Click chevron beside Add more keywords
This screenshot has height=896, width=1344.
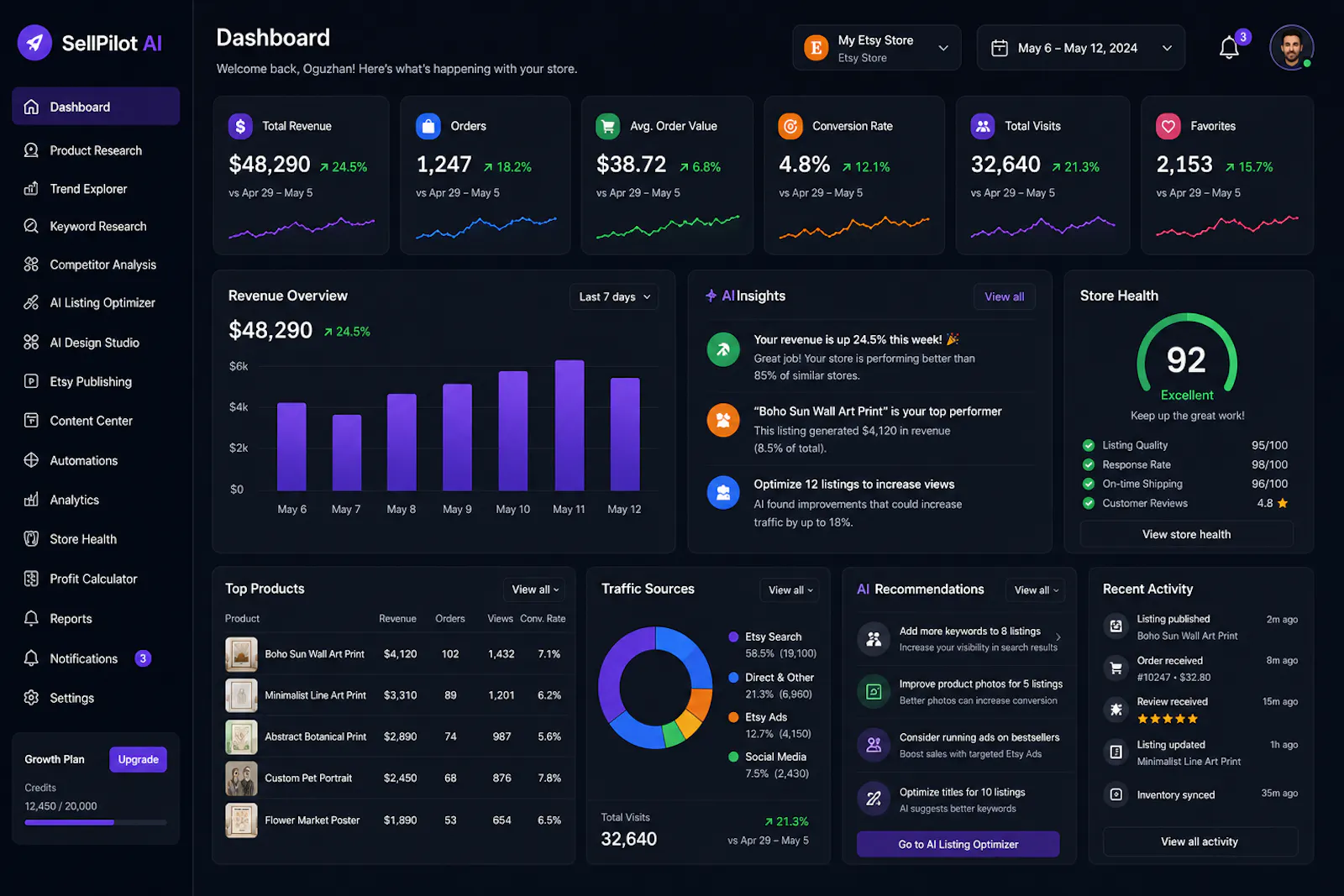click(x=1058, y=637)
